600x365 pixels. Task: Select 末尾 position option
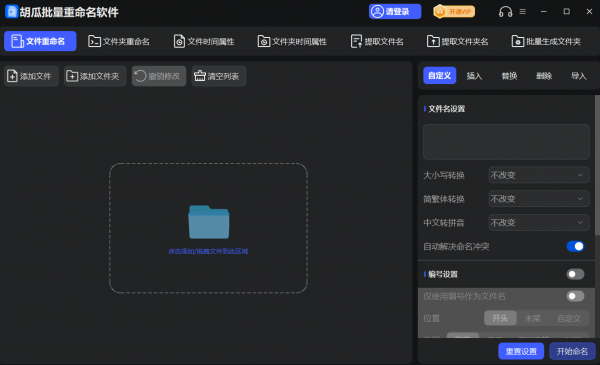pos(532,318)
